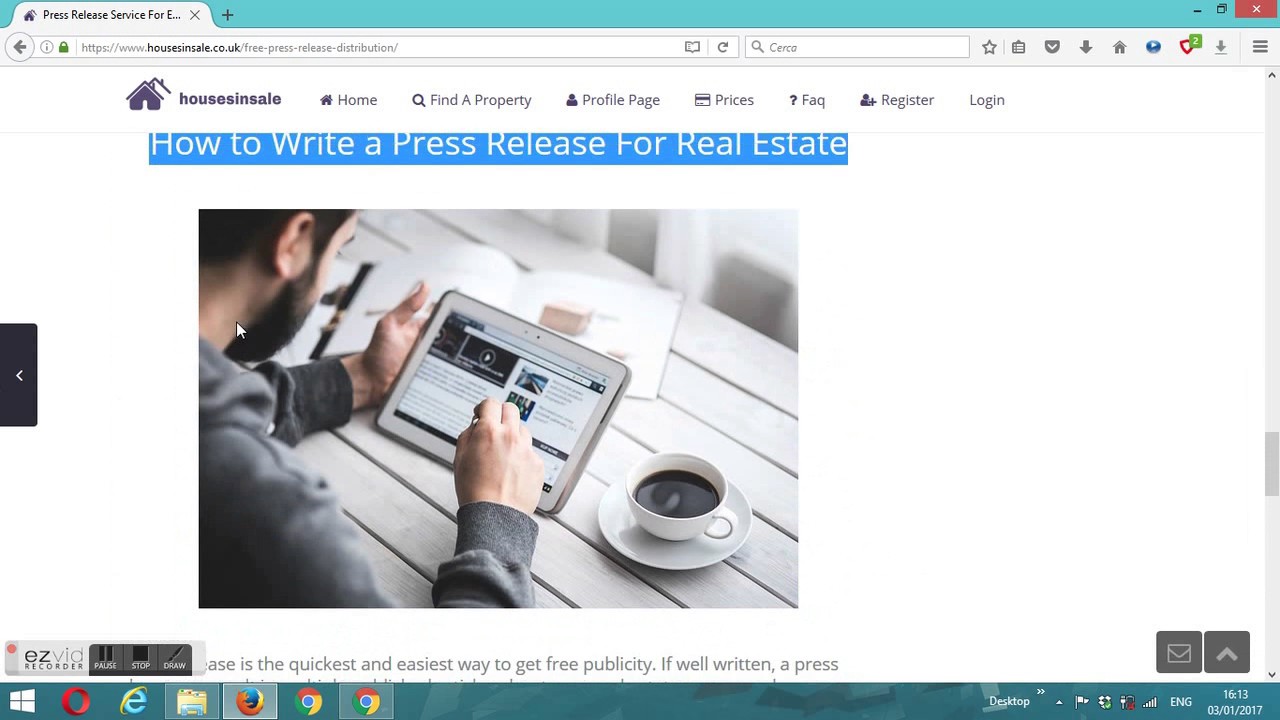
Task: Go to Profile Page link
Action: point(613,100)
